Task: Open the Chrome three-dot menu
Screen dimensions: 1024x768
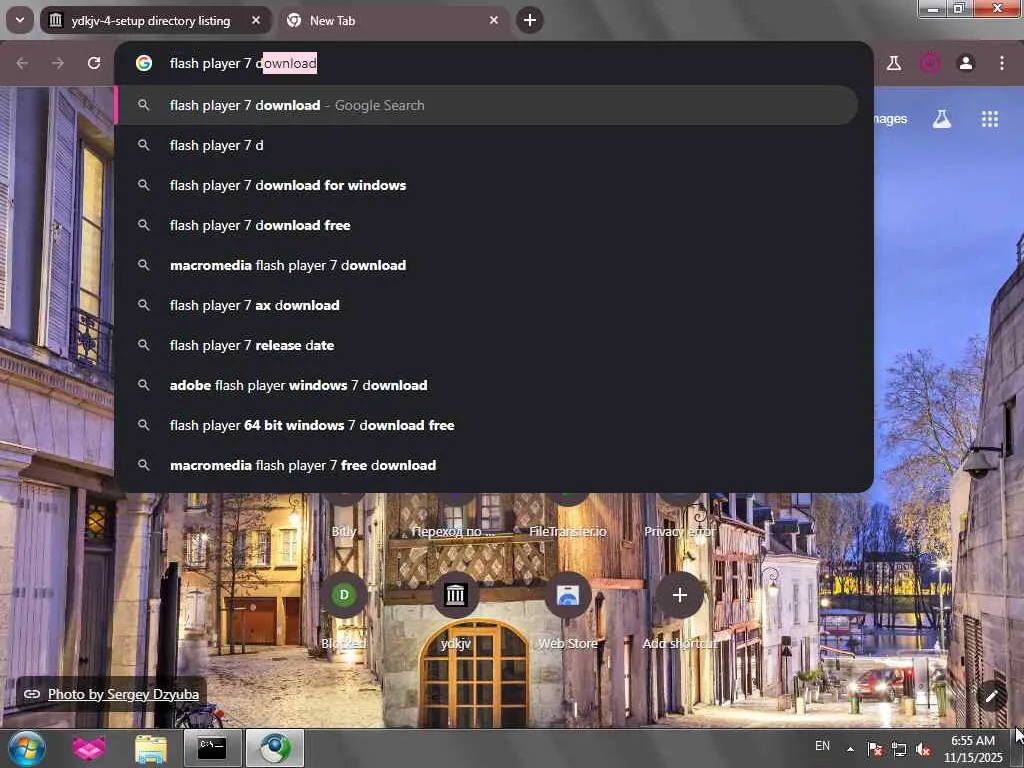Action: [x=1002, y=63]
